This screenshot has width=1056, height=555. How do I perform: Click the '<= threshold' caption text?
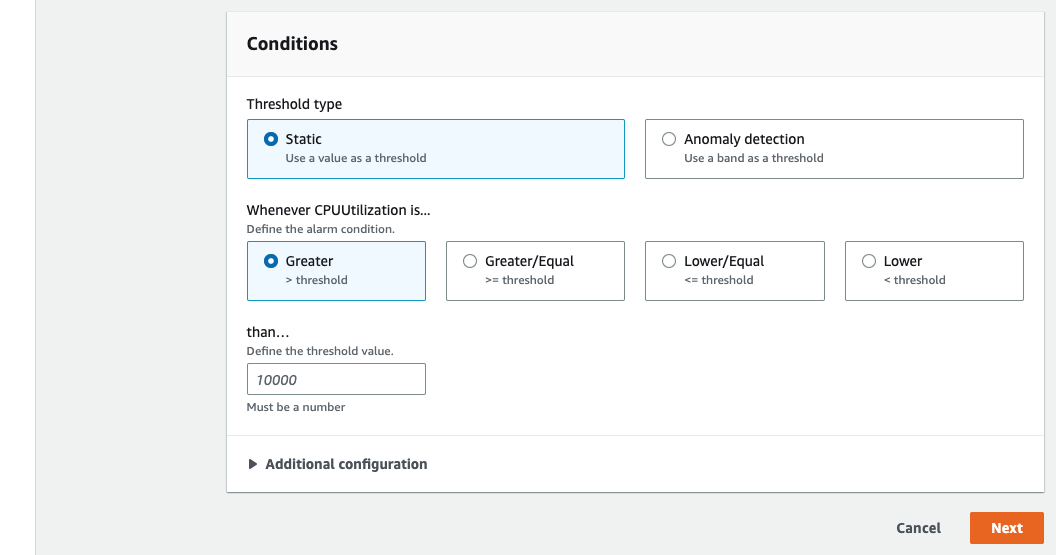(718, 280)
